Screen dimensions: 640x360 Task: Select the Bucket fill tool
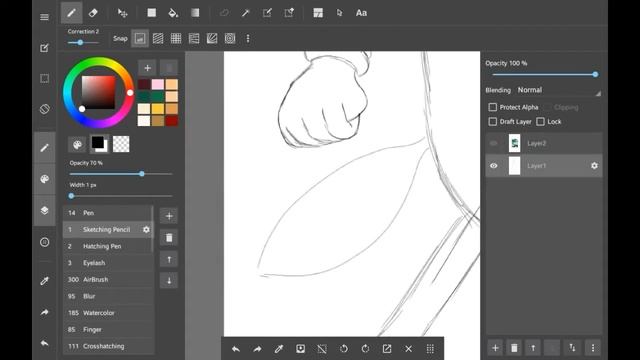click(173, 13)
